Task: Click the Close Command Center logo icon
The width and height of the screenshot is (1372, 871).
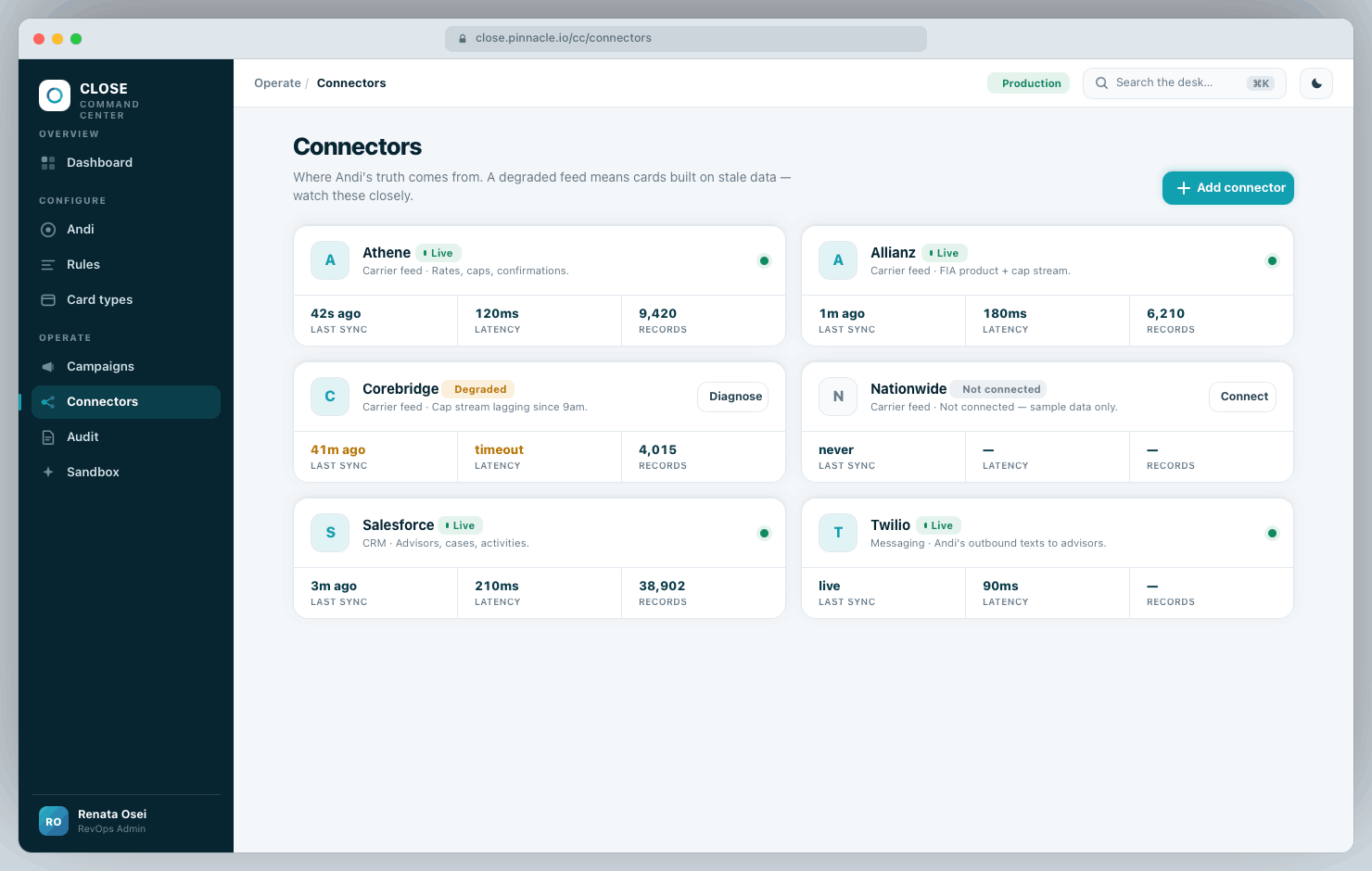Action: (55, 95)
